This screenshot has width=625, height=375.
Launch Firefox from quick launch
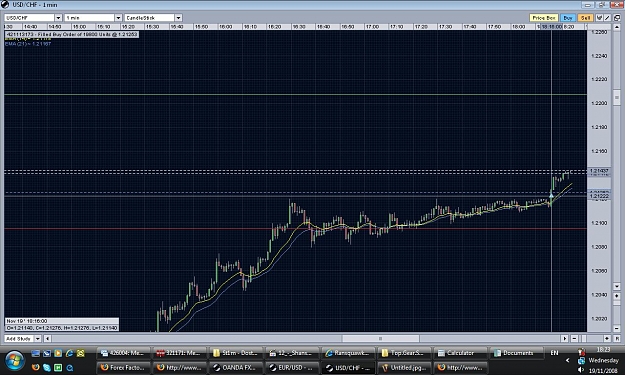35,367
